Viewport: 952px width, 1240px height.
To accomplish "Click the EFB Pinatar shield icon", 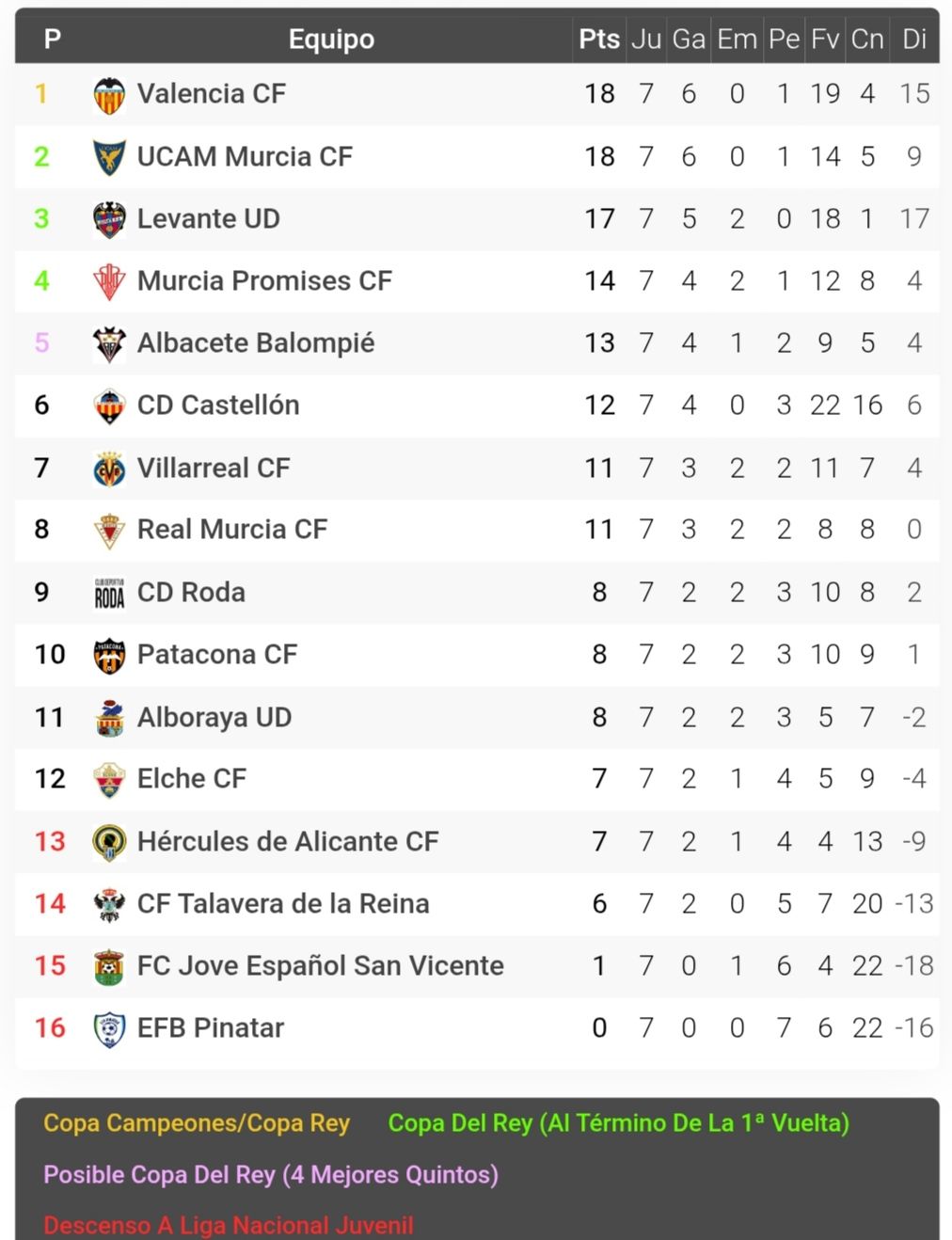I will (x=109, y=1028).
